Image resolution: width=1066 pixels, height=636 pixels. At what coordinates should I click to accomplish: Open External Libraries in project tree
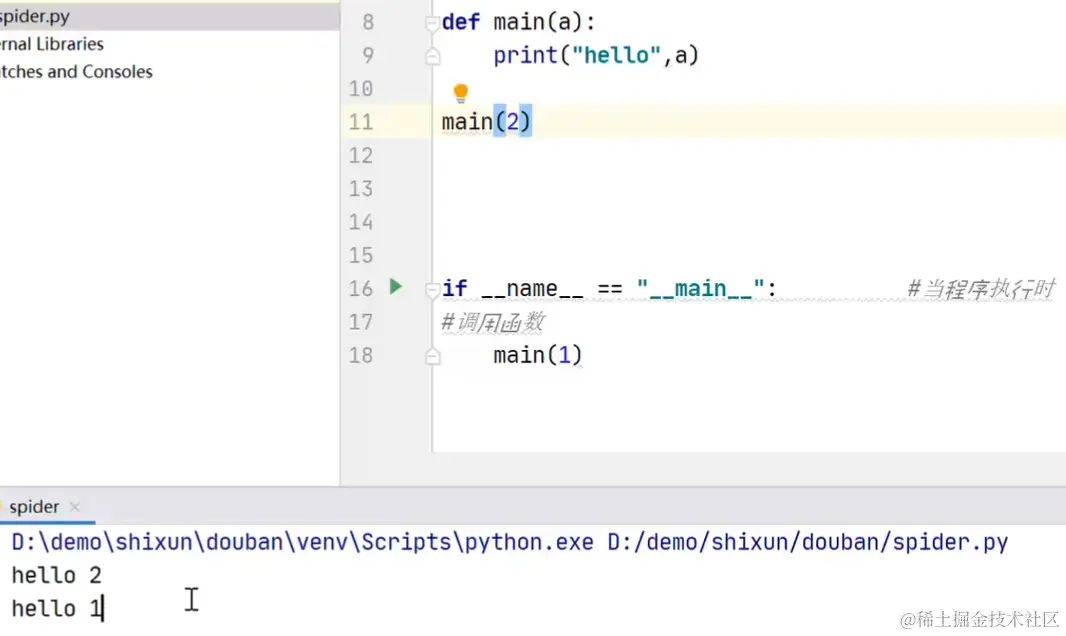click(x=52, y=44)
